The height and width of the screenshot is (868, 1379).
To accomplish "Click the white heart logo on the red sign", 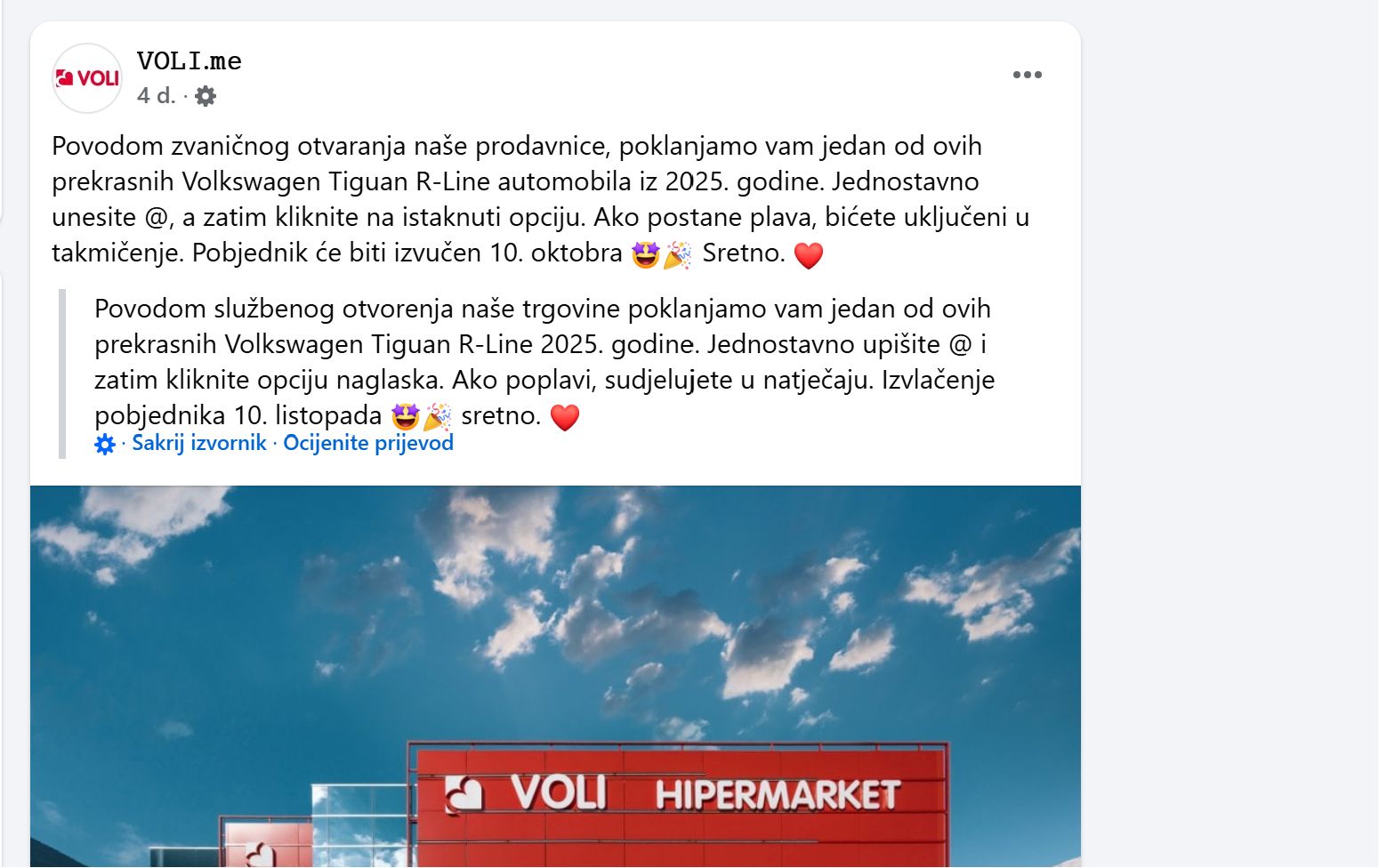I will pyautogui.click(x=464, y=794).
